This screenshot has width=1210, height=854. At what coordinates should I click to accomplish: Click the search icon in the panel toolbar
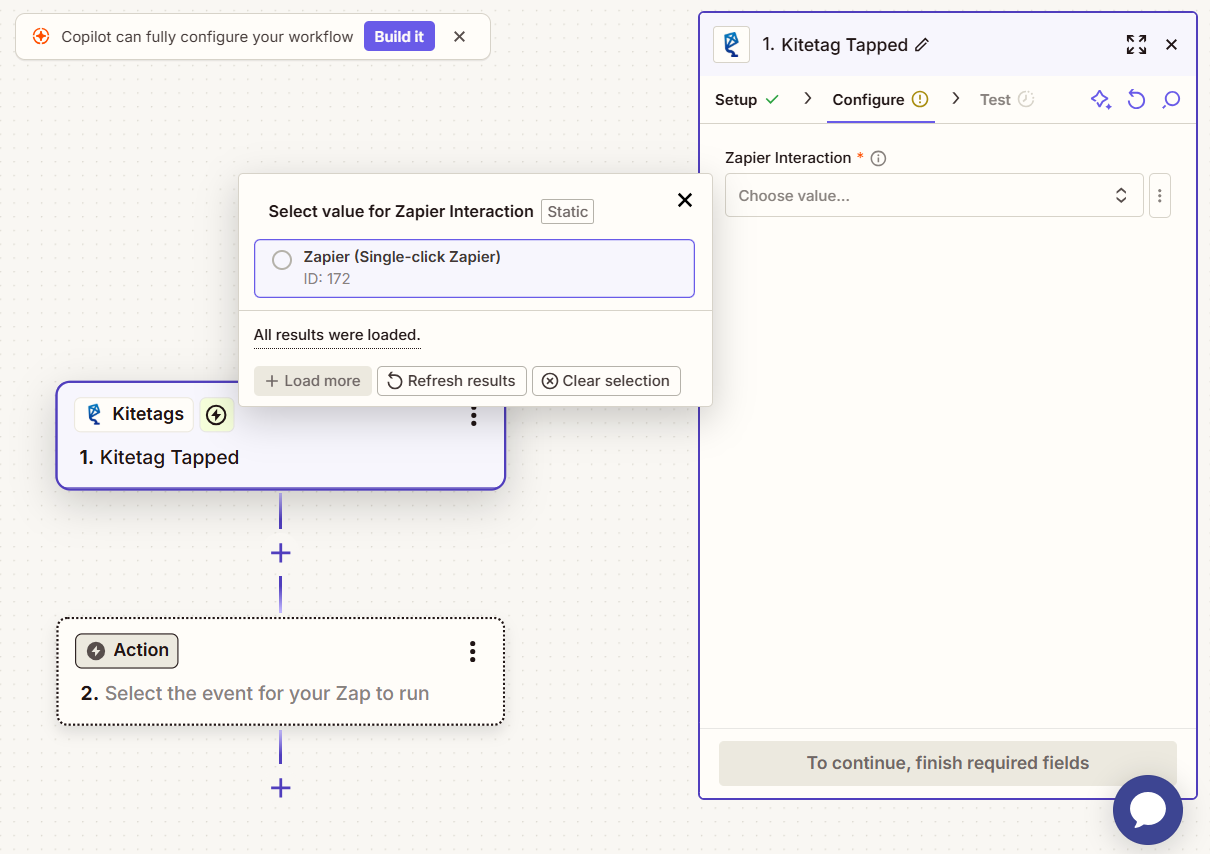[x=1171, y=100]
